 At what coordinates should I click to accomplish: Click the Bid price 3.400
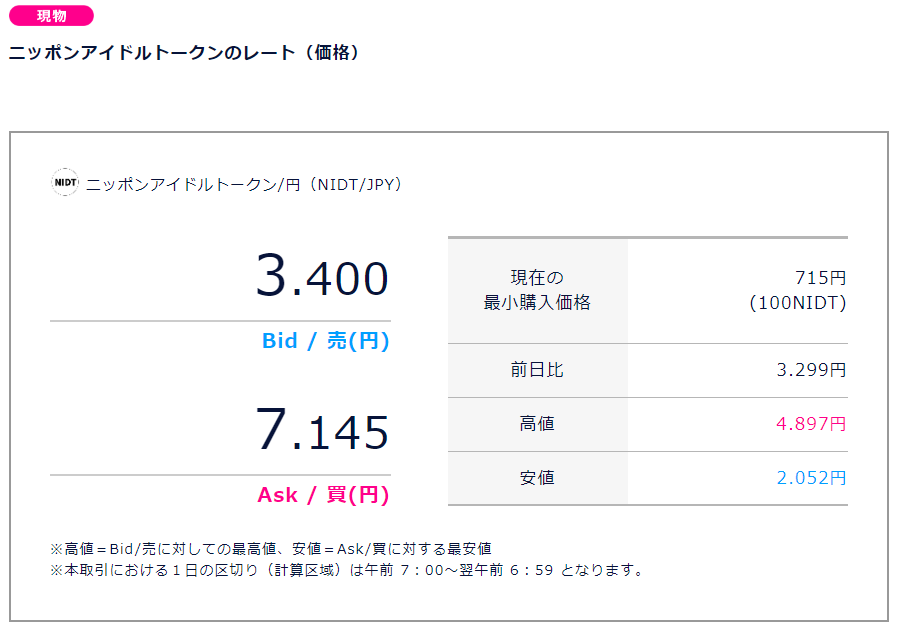(x=322, y=276)
